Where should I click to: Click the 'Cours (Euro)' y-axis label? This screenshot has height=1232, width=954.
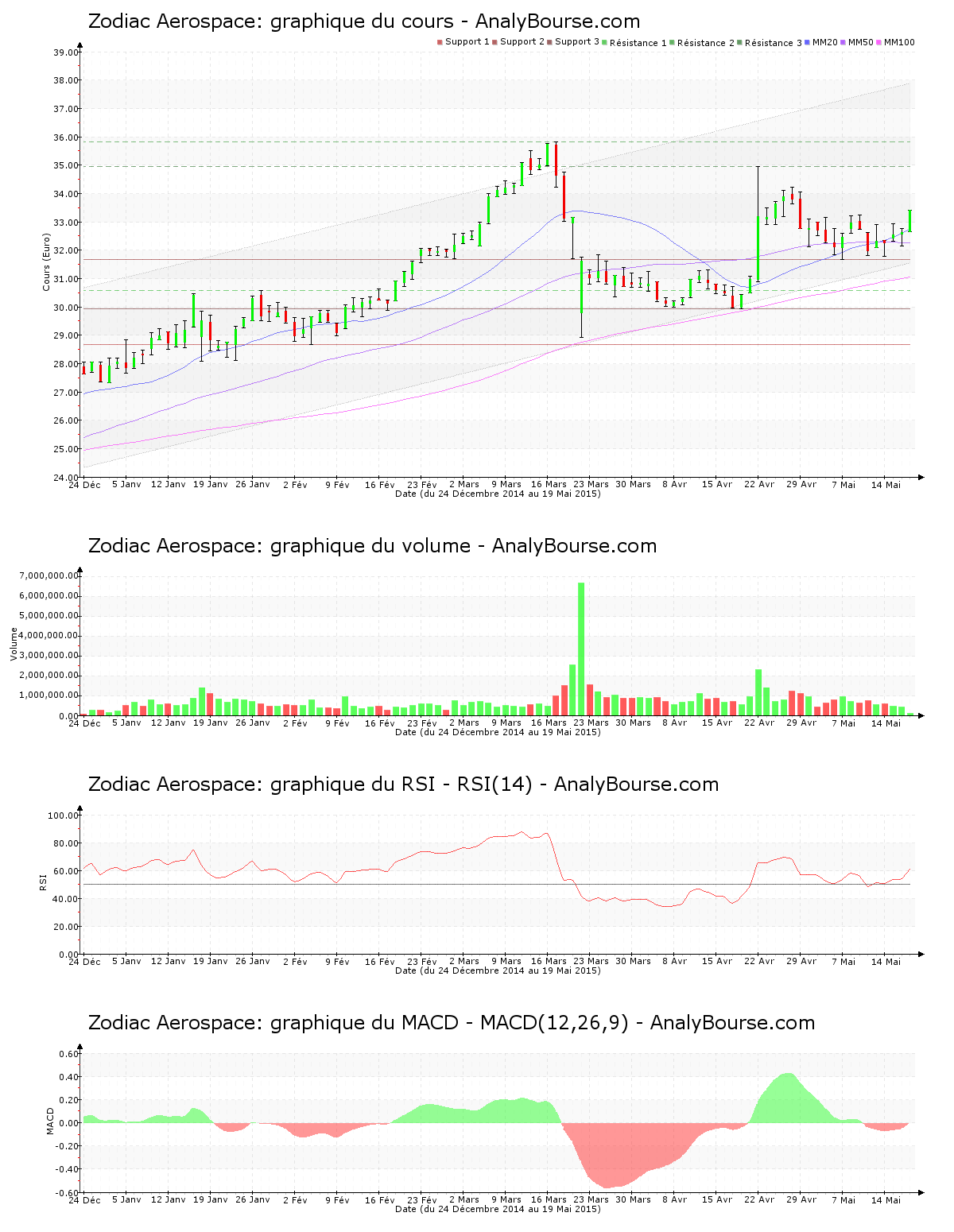[46, 262]
